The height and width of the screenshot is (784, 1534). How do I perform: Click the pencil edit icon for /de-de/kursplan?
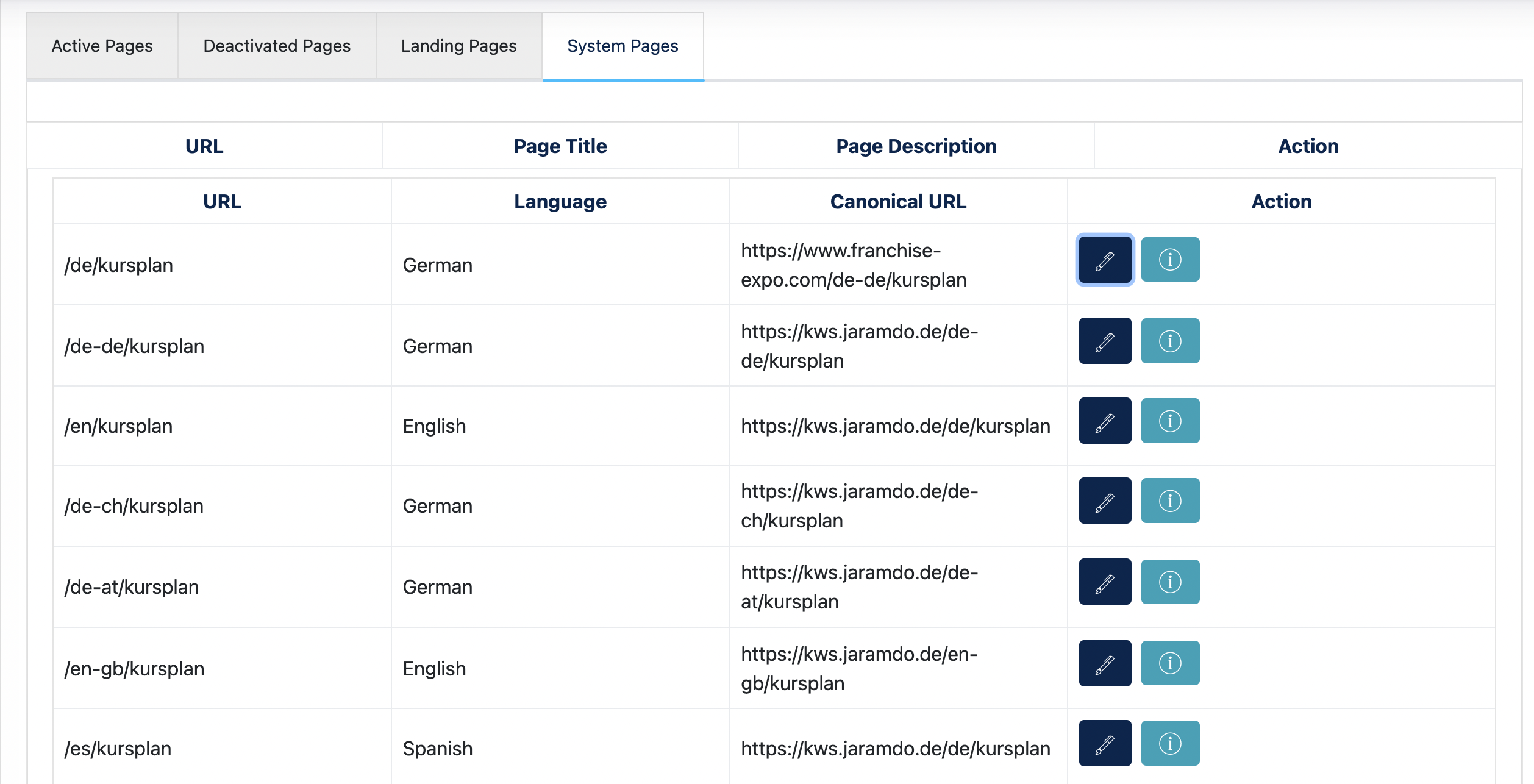coord(1105,341)
